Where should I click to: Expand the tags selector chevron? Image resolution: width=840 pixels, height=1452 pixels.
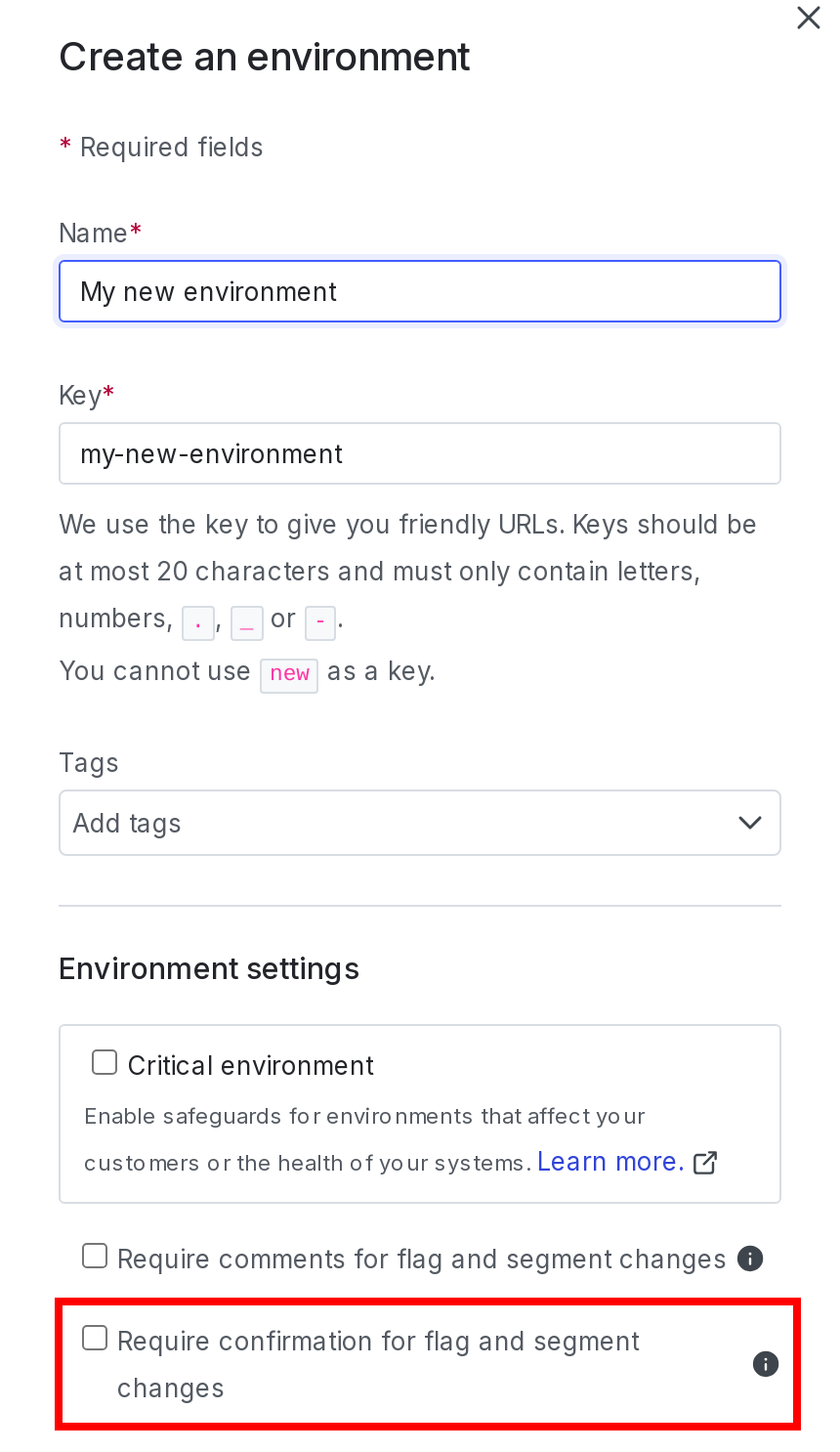(750, 823)
